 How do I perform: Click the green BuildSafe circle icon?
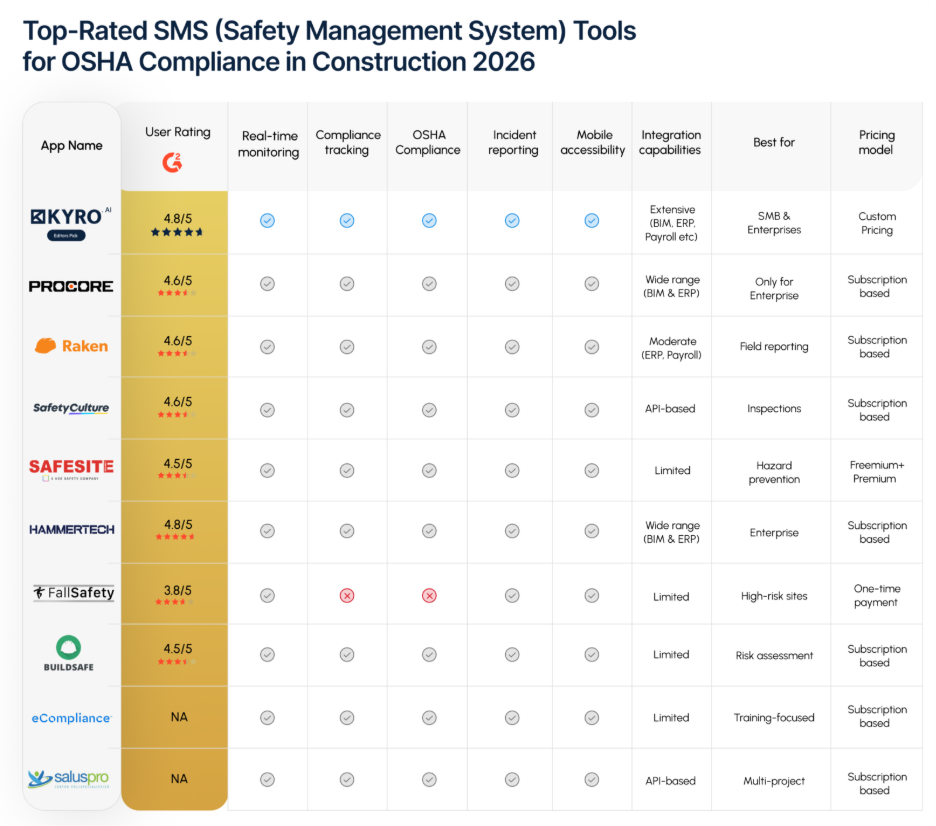(x=69, y=648)
